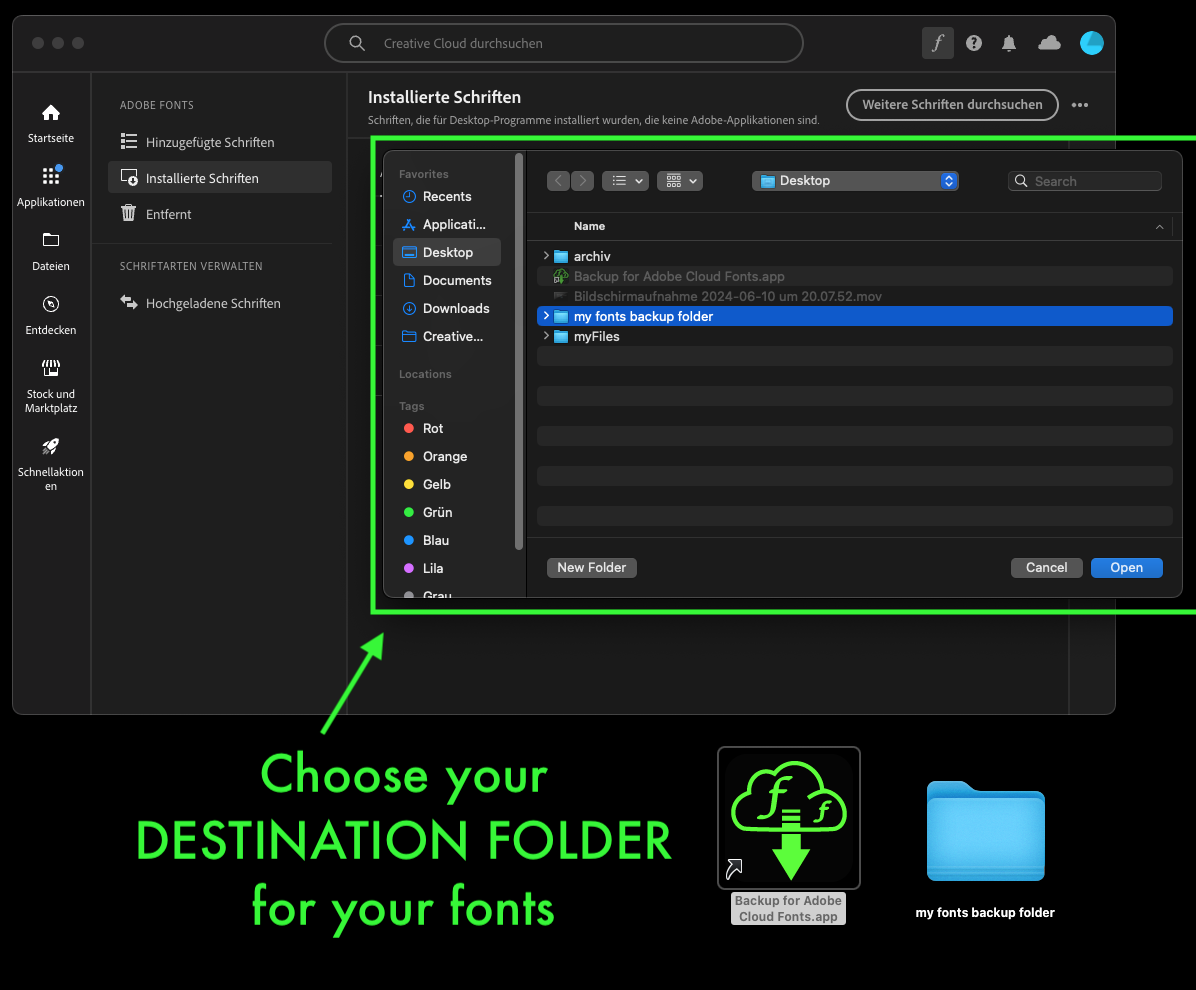Image resolution: width=1196 pixels, height=990 pixels.
Task: Open Hochgeladene Schriften entry
Action: tap(220, 303)
